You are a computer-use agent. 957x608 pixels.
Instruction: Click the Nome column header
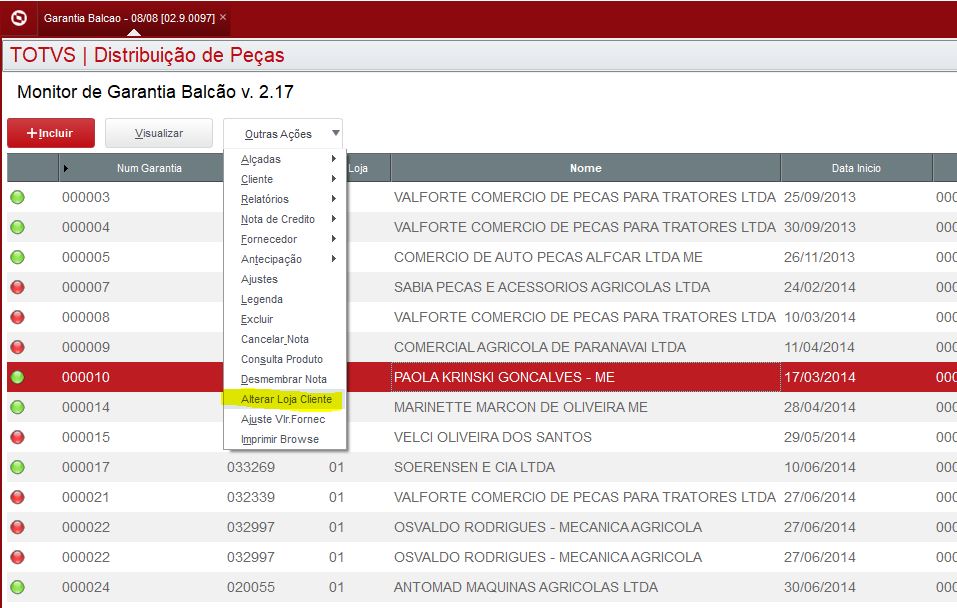(x=586, y=168)
